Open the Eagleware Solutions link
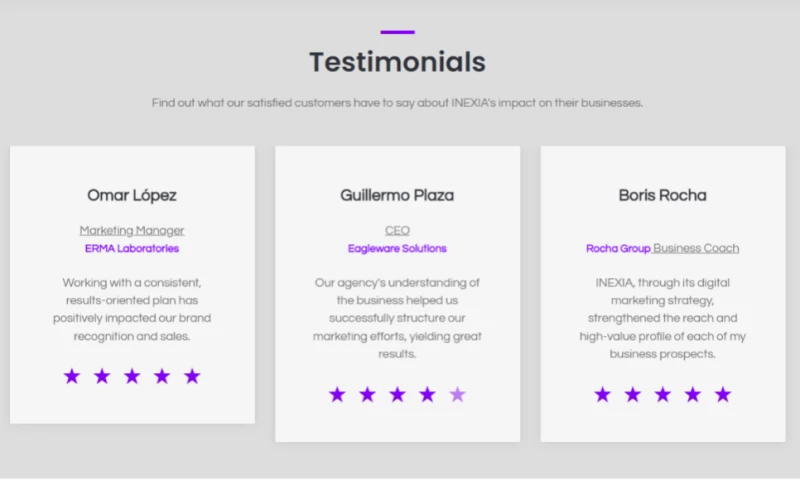This screenshot has height=480, width=800. click(x=397, y=248)
